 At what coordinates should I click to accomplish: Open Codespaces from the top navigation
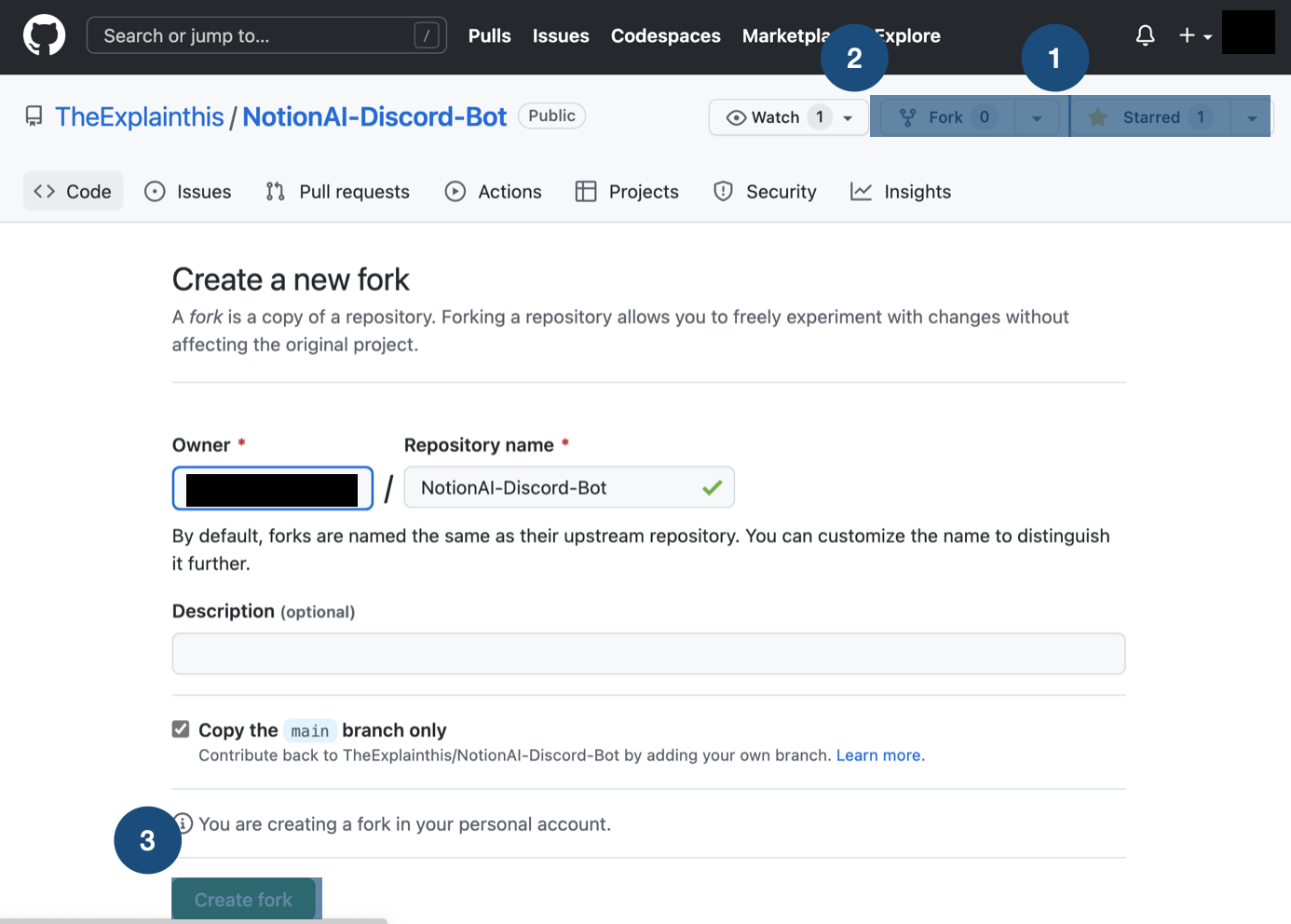tap(665, 35)
